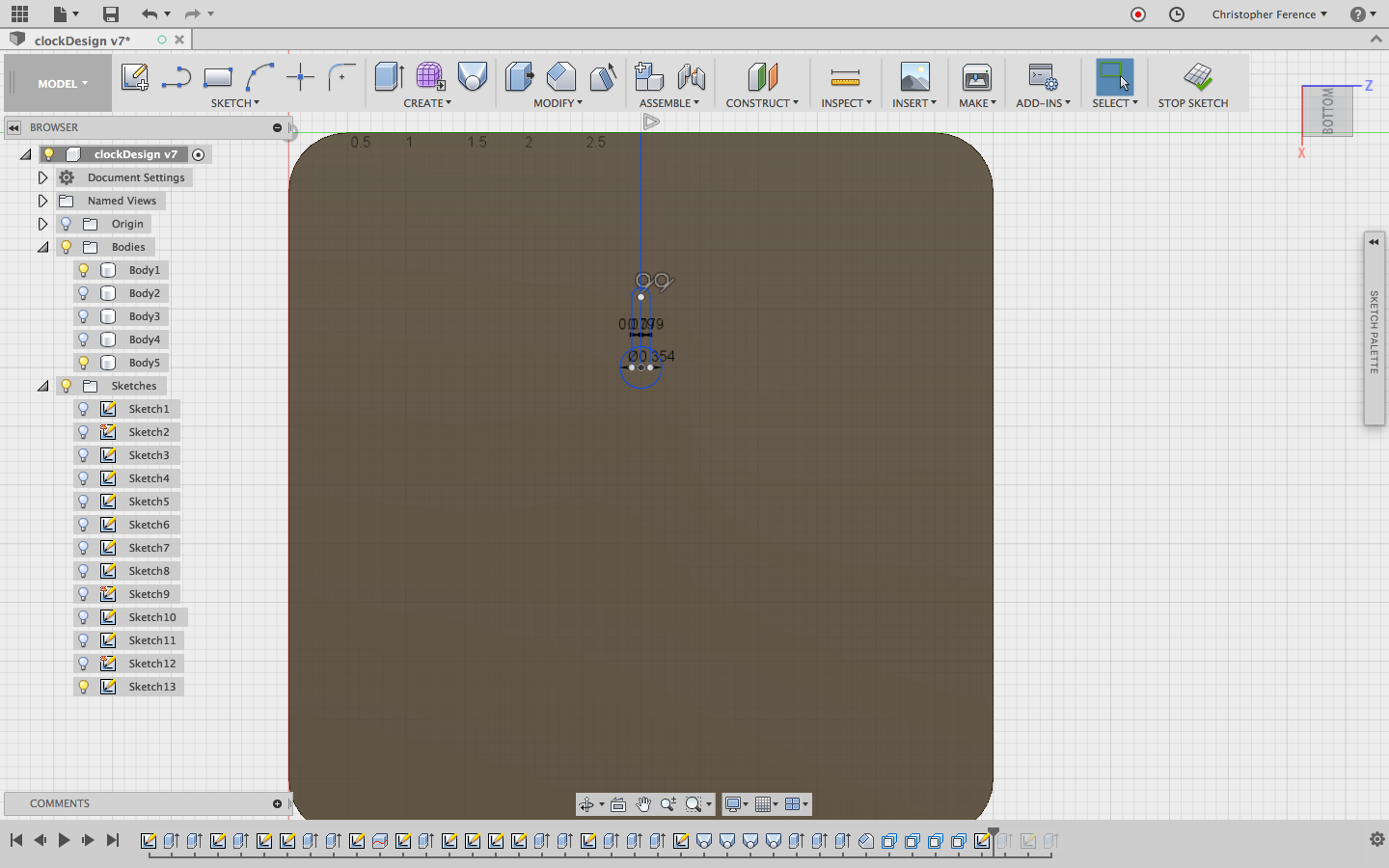
Task: Open the Create Form icon
Action: point(430,77)
